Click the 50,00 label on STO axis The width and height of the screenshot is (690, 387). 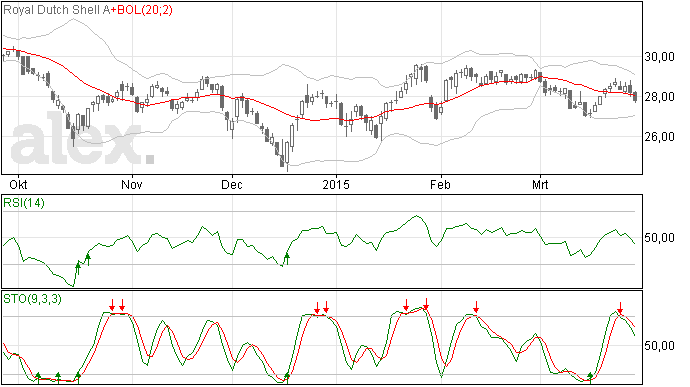(x=659, y=346)
